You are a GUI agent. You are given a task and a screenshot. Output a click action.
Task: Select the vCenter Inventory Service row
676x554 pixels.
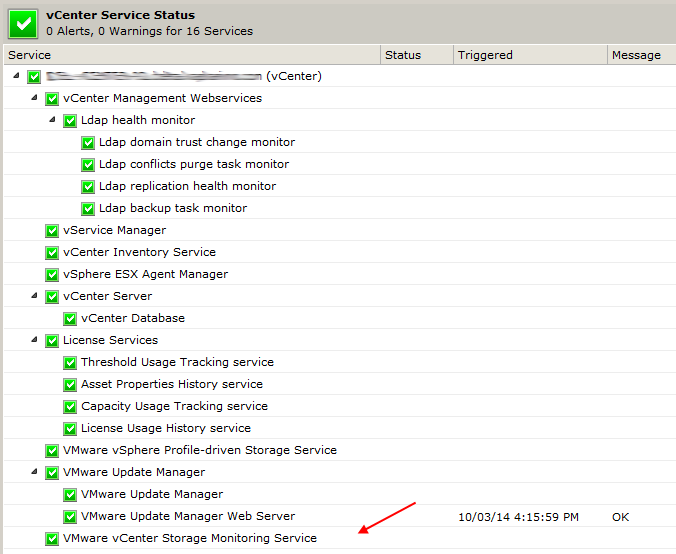pos(340,252)
